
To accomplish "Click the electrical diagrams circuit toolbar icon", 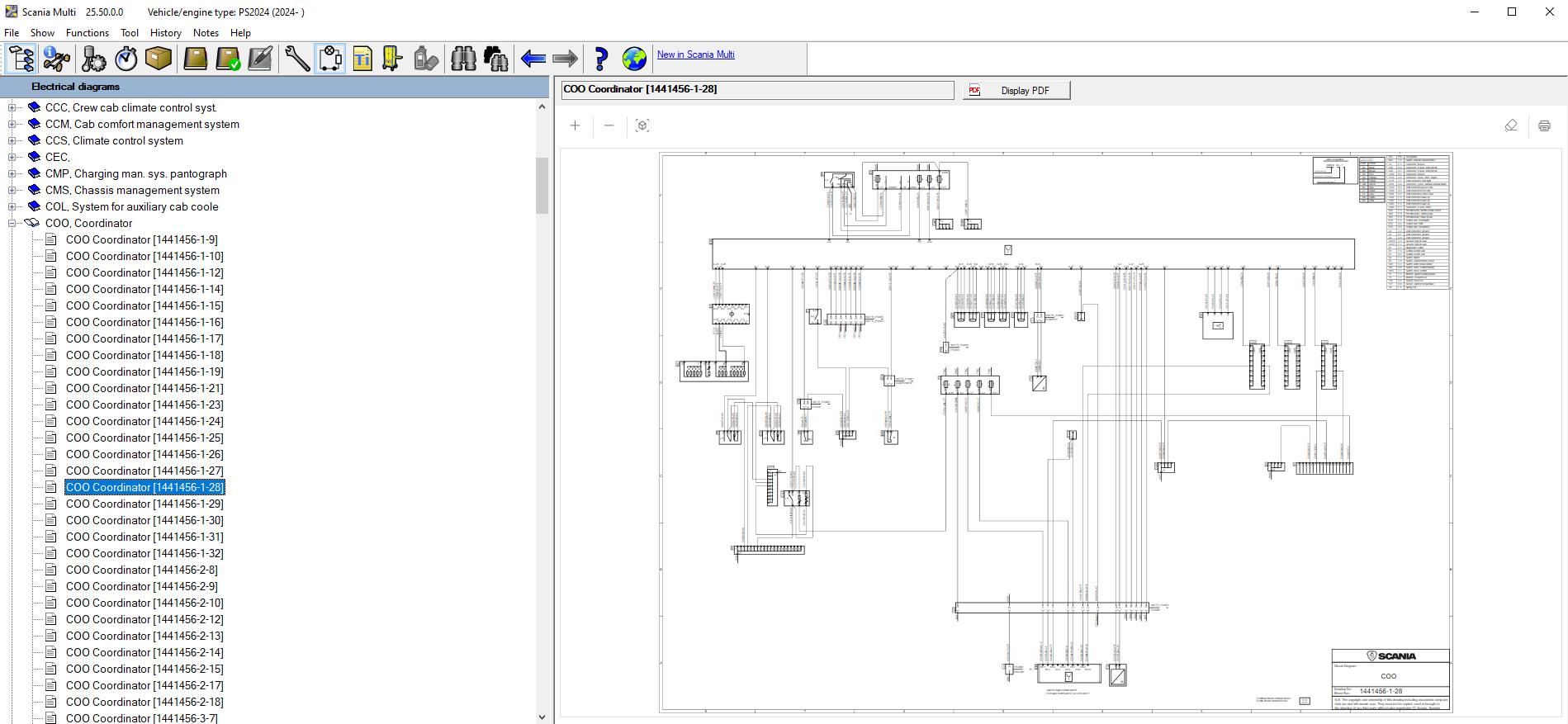I will [330, 59].
